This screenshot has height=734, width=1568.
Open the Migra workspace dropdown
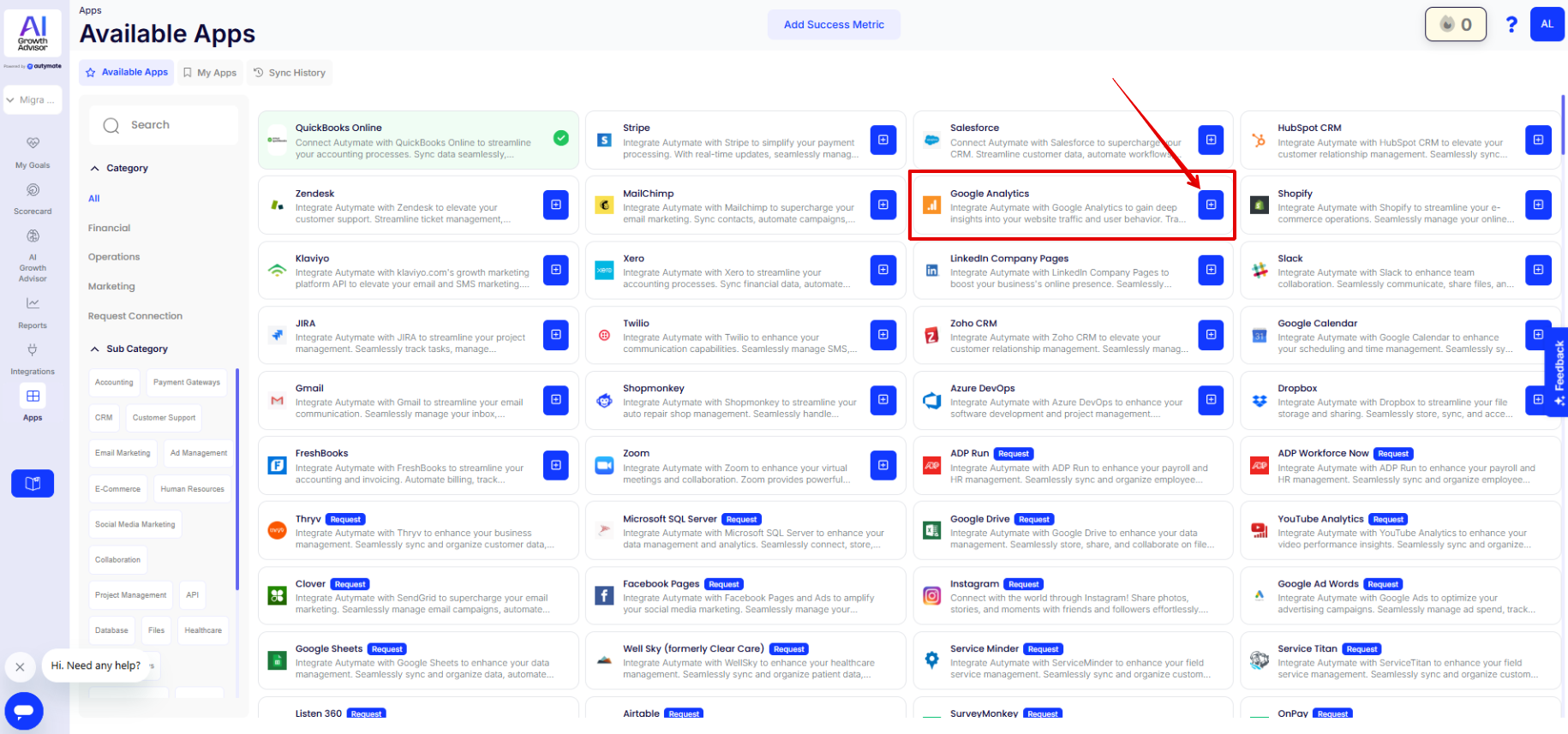pos(33,100)
